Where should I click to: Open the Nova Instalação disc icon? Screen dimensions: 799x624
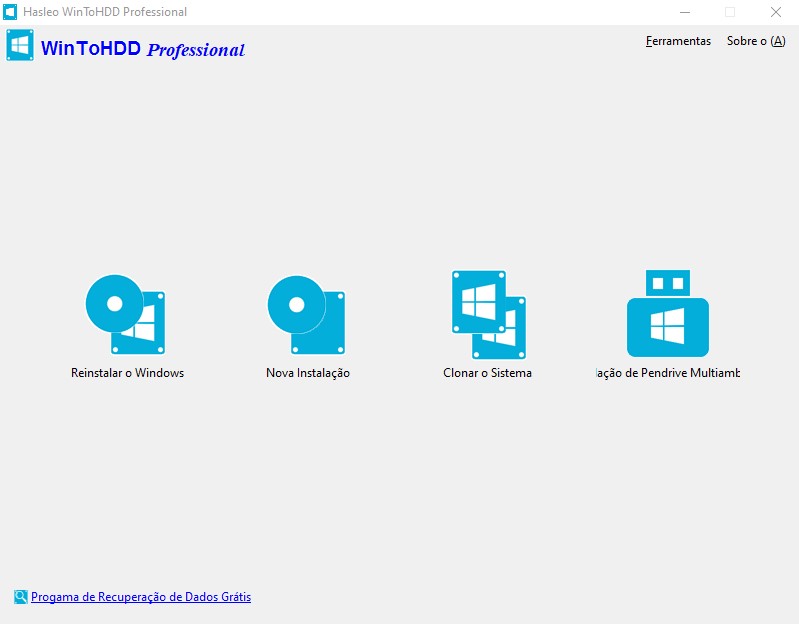pyautogui.click(x=306, y=315)
